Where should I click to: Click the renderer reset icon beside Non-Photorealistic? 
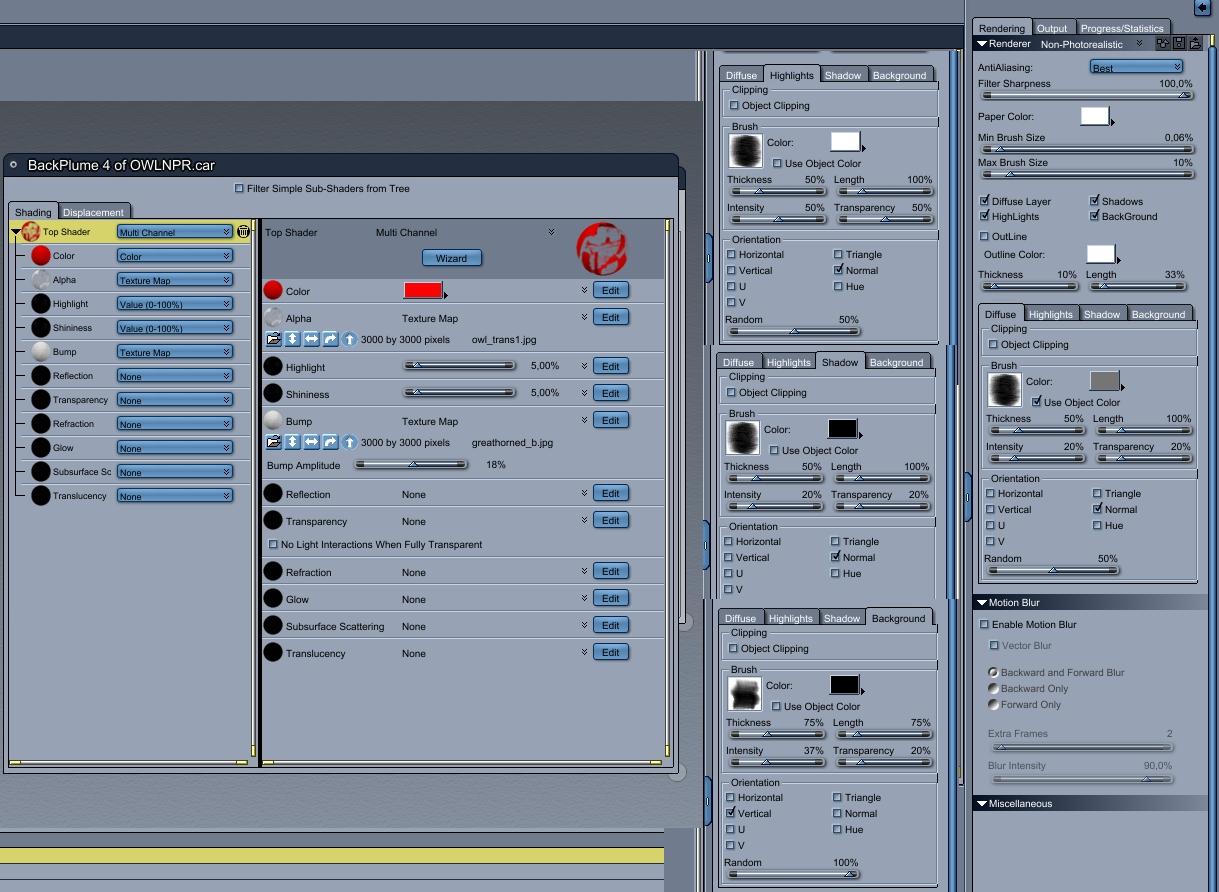pyautogui.click(x=1162, y=44)
